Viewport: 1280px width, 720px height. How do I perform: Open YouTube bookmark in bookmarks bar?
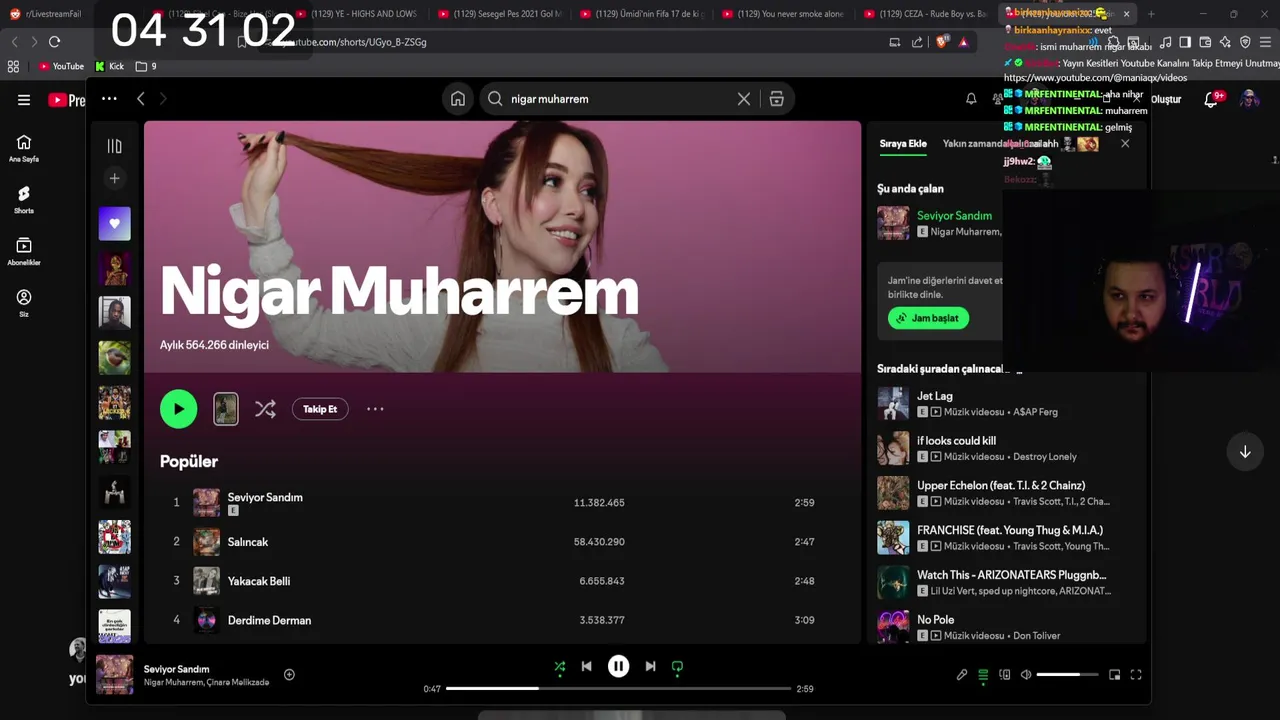point(61,66)
